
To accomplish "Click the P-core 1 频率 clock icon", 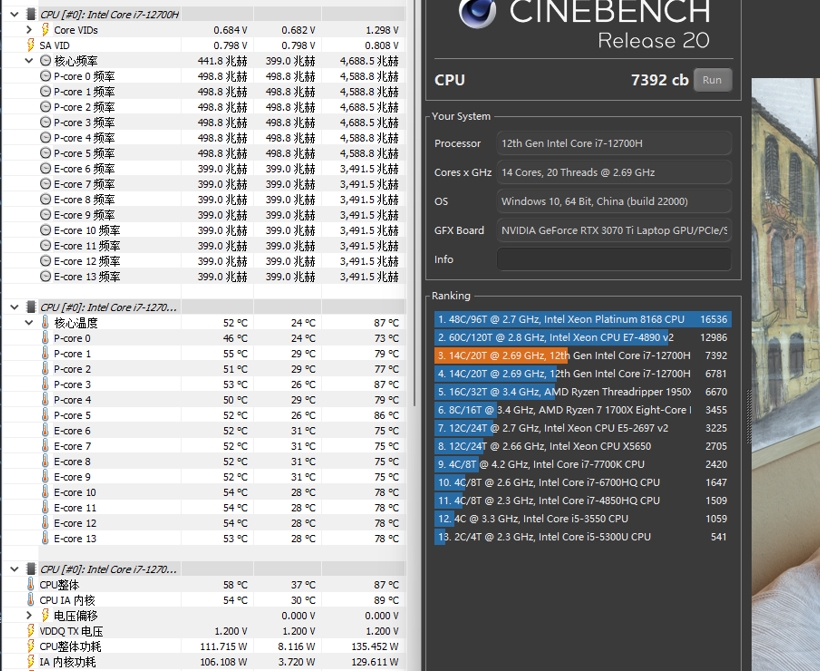I will 45,92.
